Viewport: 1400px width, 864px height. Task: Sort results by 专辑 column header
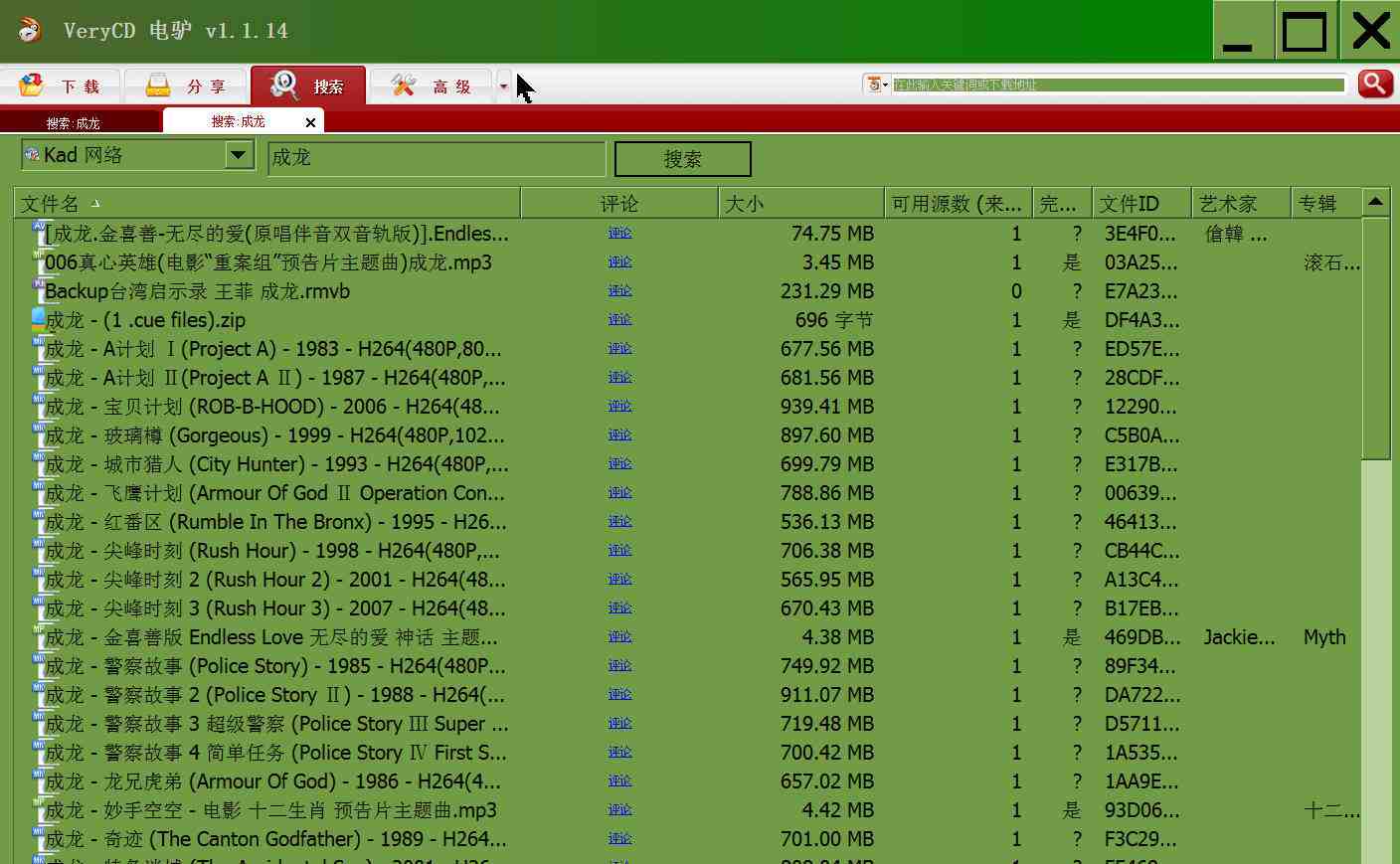(x=1326, y=203)
